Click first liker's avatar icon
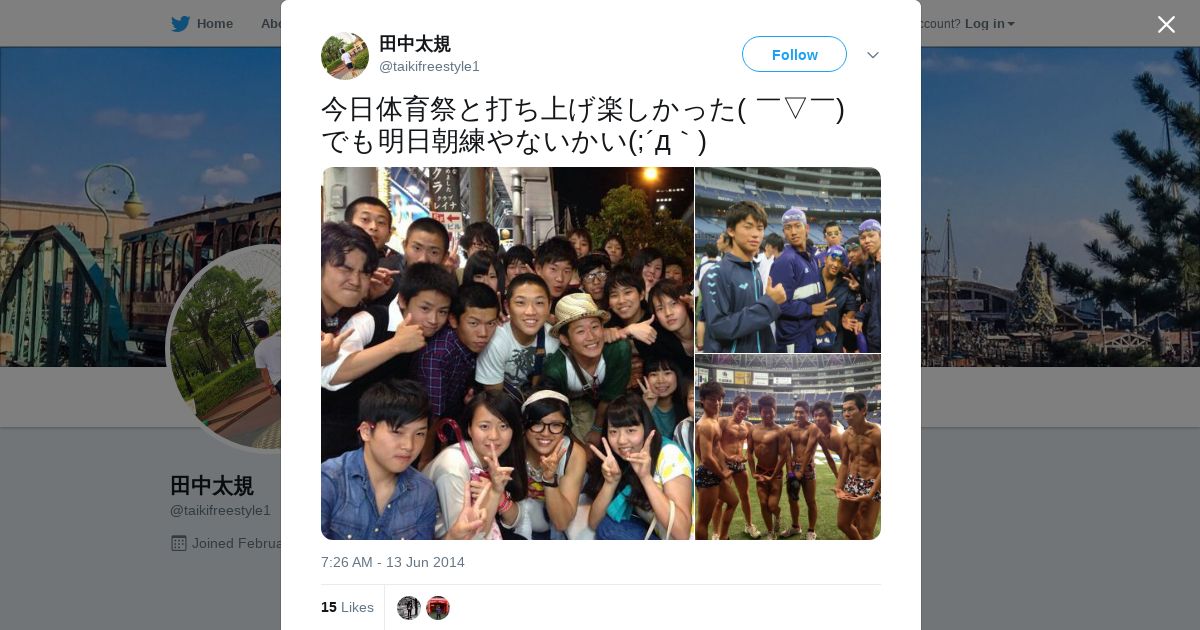This screenshot has width=1200, height=630. (x=409, y=608)
